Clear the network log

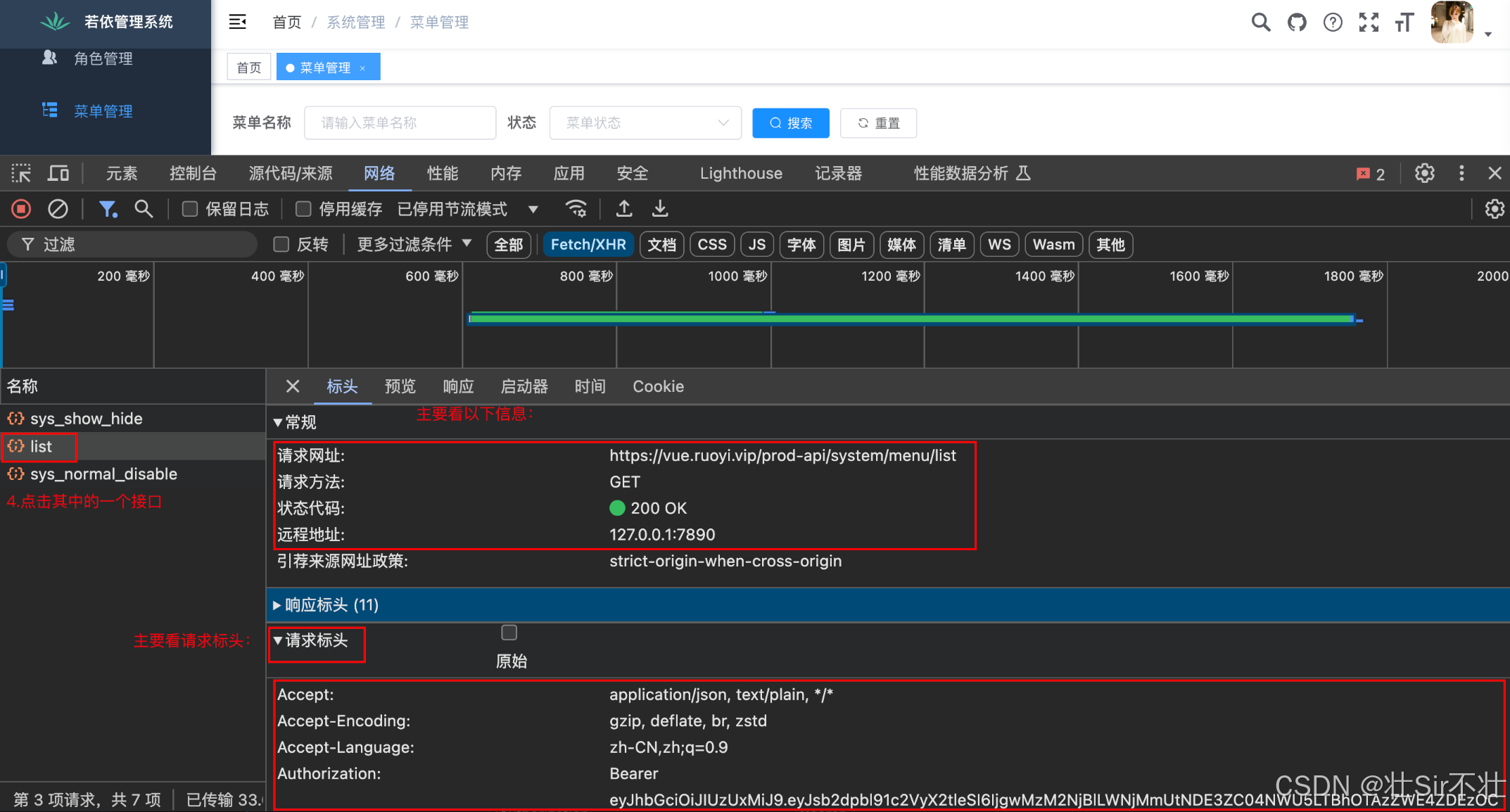(x=58, y=209)
